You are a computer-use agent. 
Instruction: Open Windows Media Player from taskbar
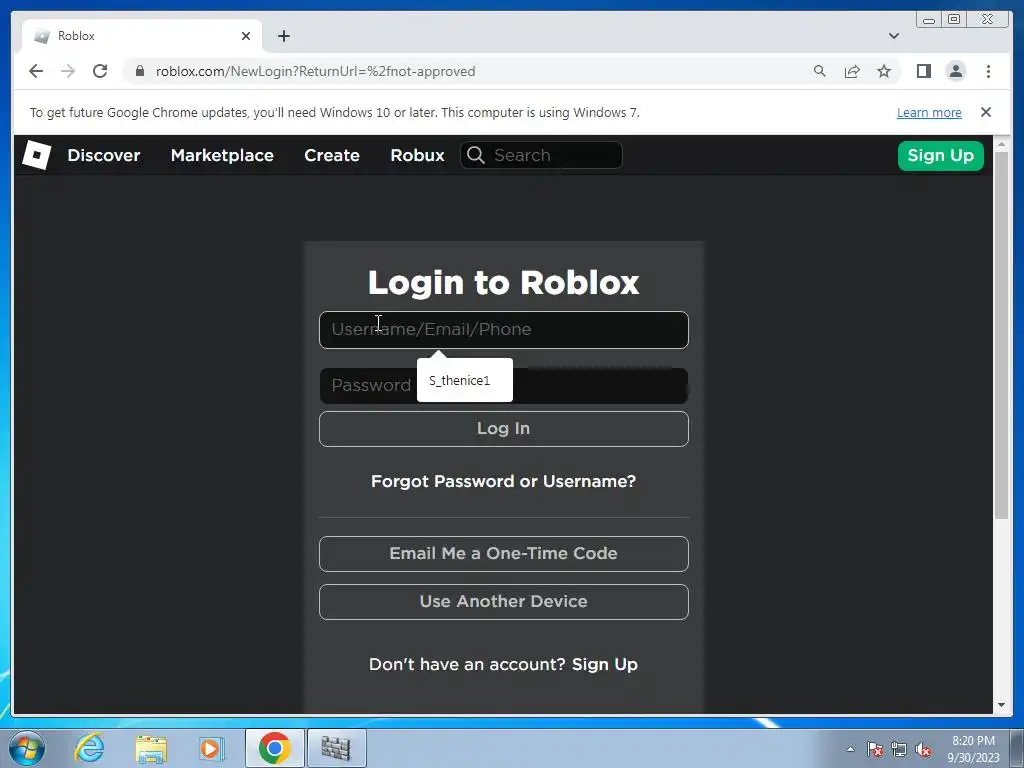212,748
